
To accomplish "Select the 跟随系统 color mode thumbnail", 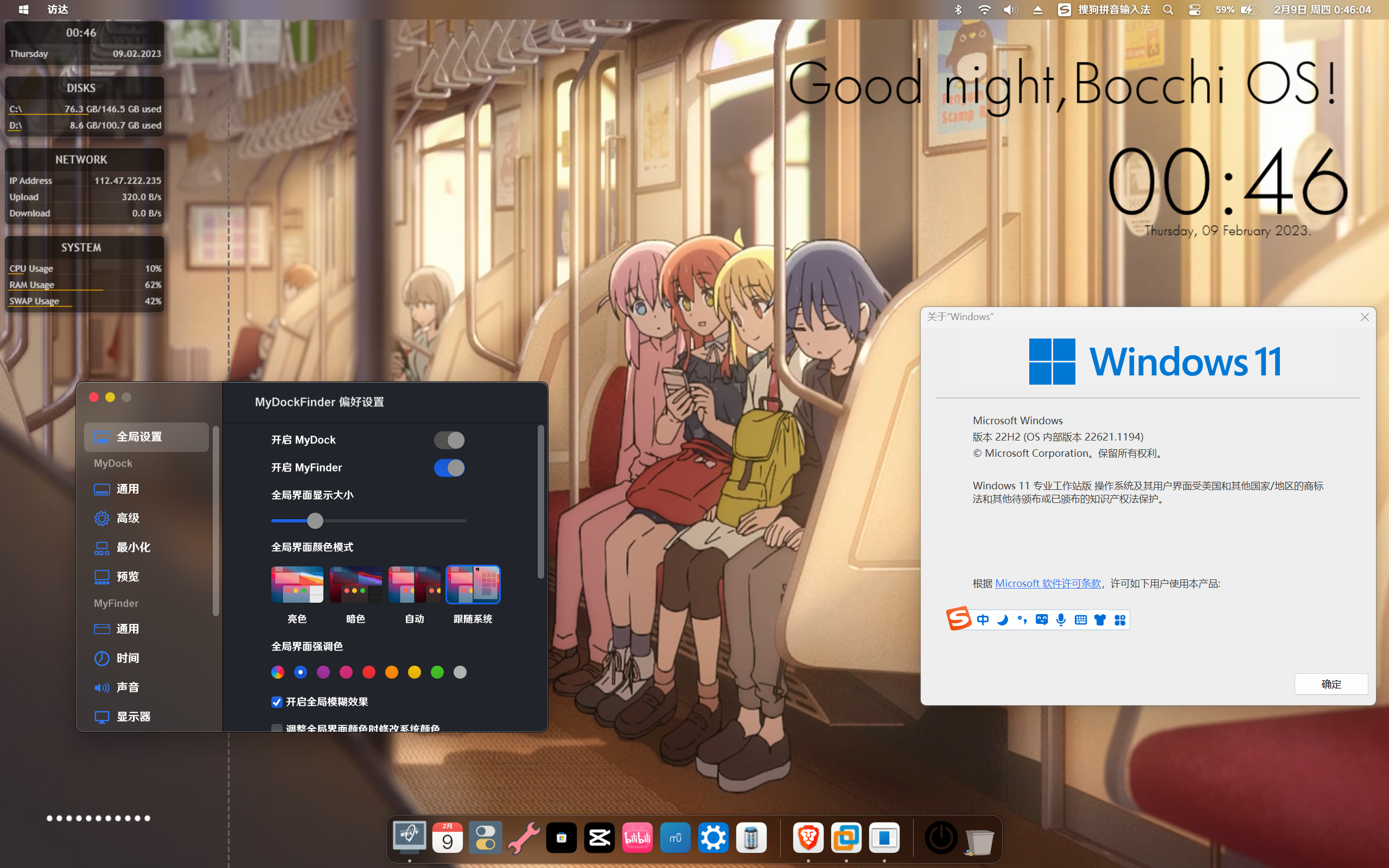I will [473, 584].
